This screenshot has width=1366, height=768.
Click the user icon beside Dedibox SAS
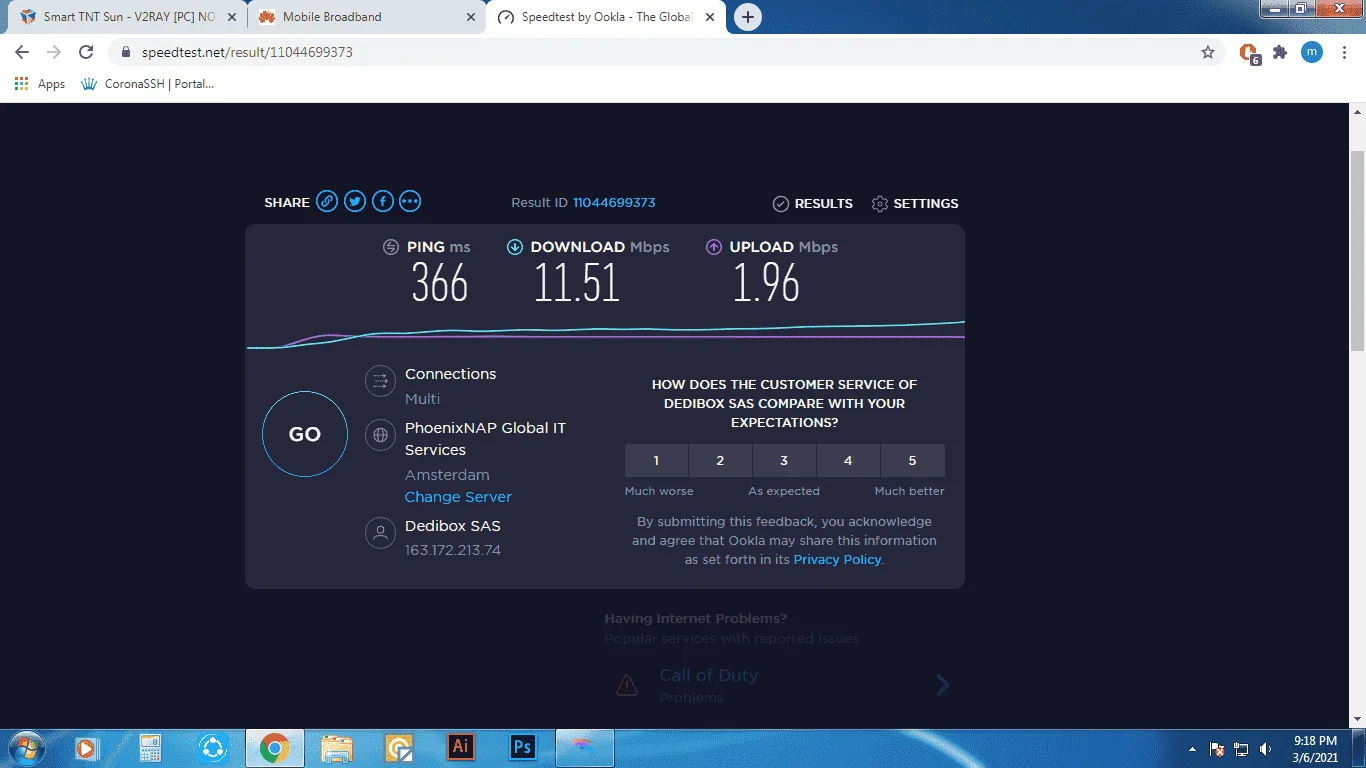[380, 533]
